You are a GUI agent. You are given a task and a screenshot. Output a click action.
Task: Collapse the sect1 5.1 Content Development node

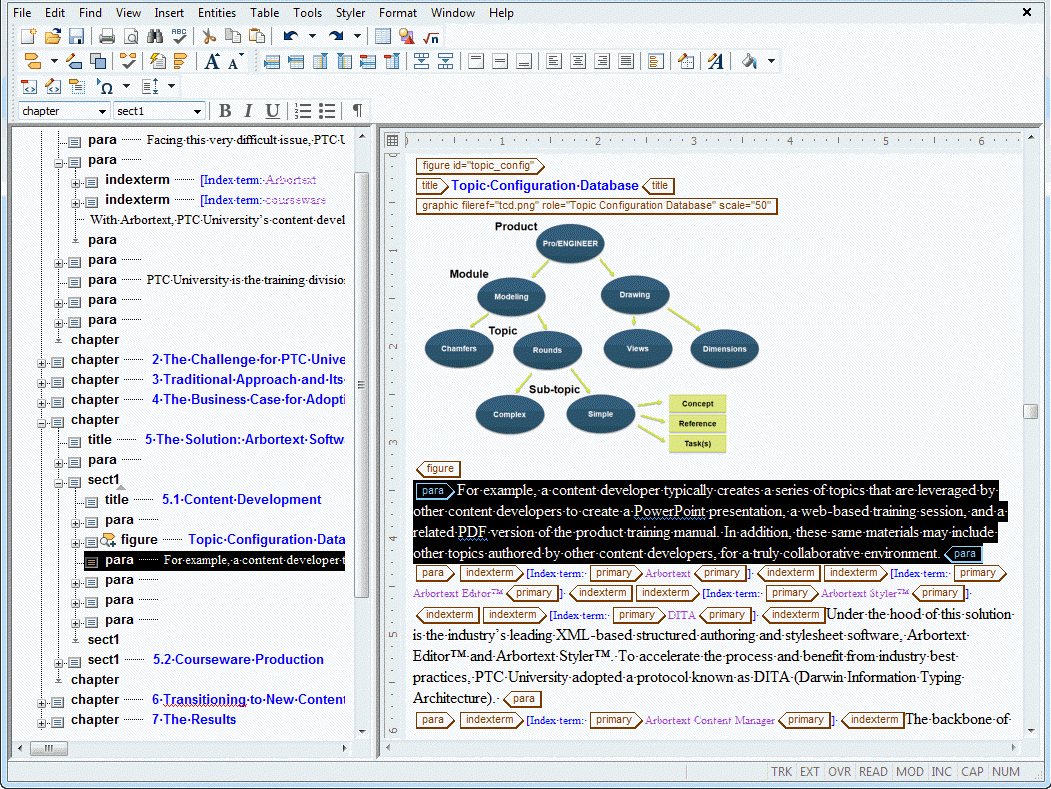click(x=58, y=483)
